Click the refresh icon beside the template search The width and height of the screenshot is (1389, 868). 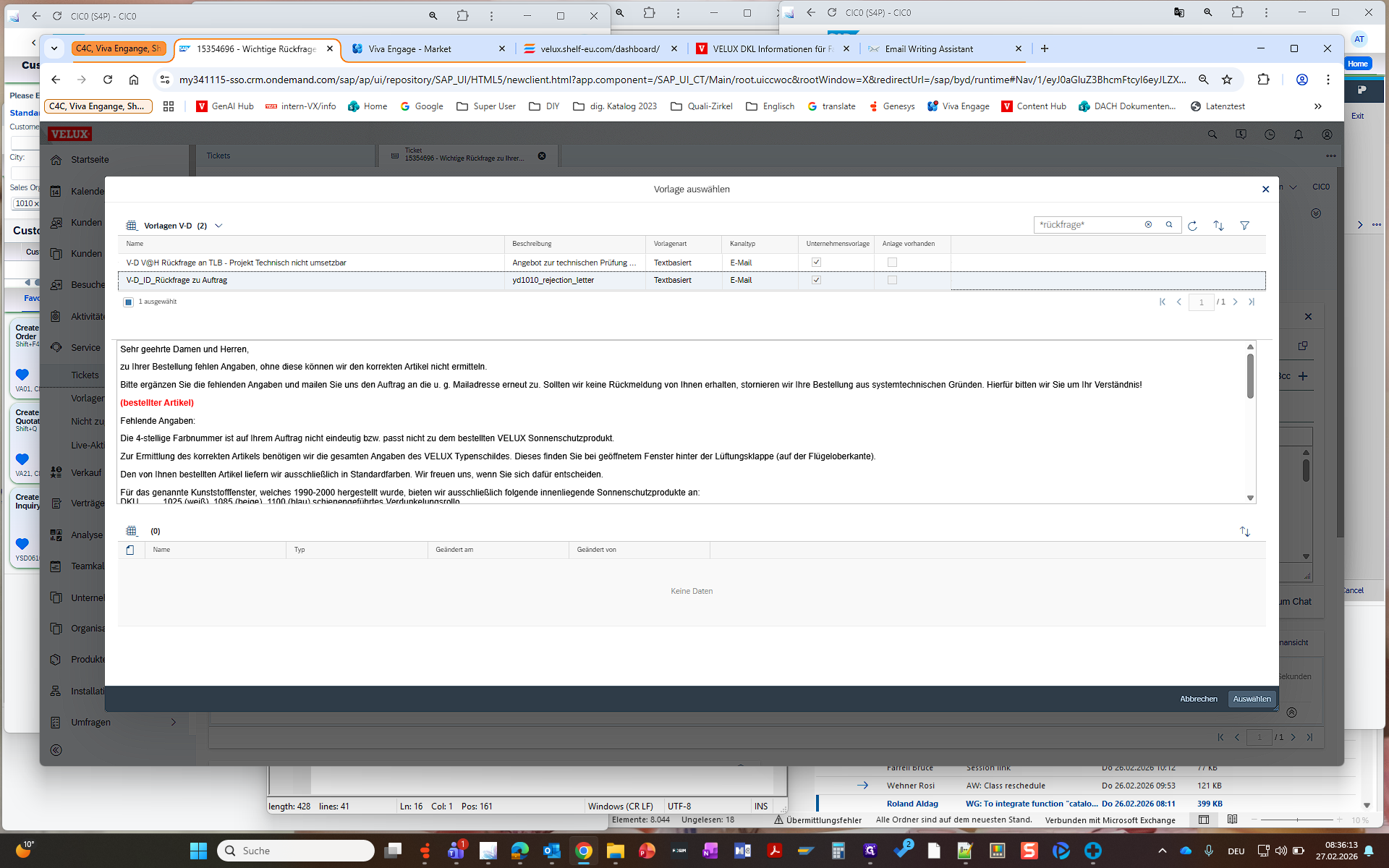[x=1192, y=226]
